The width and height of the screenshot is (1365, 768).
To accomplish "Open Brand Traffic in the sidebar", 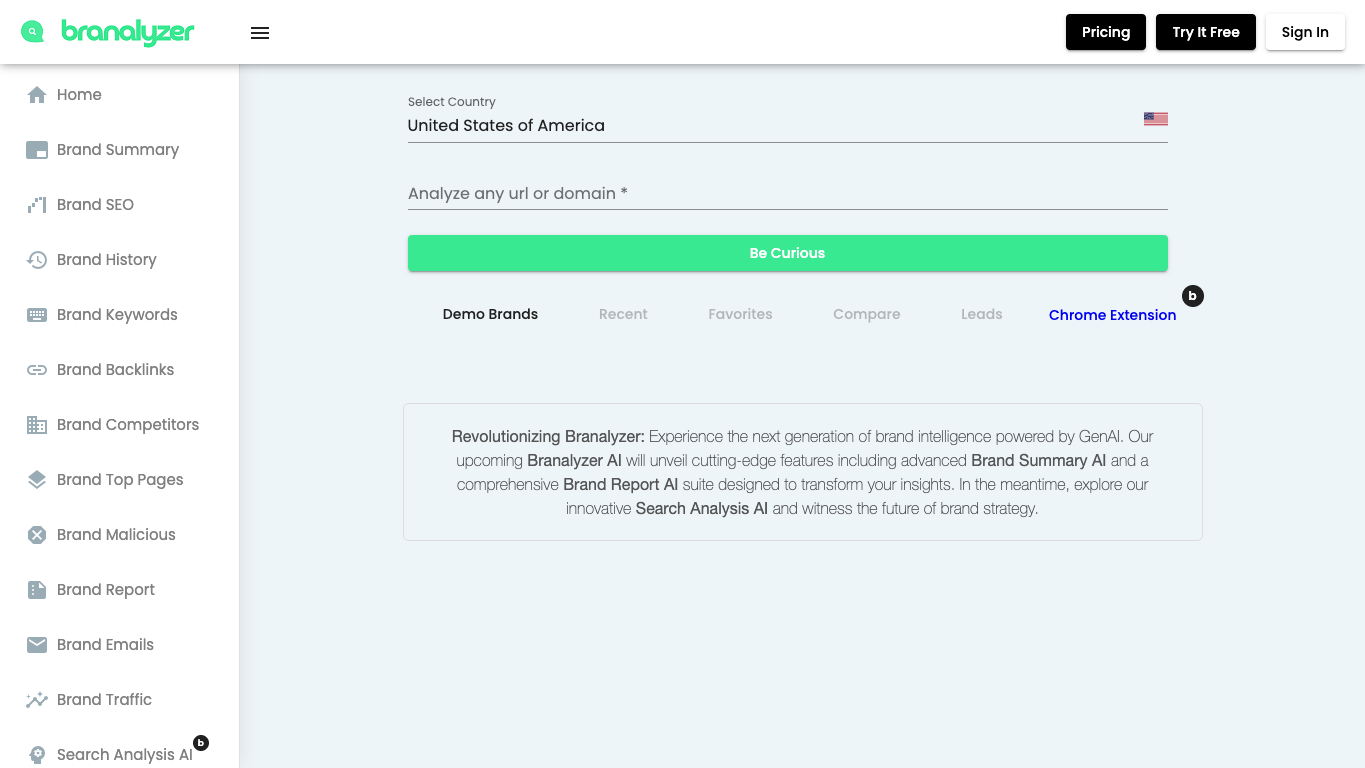I will (x=120, y=700).
